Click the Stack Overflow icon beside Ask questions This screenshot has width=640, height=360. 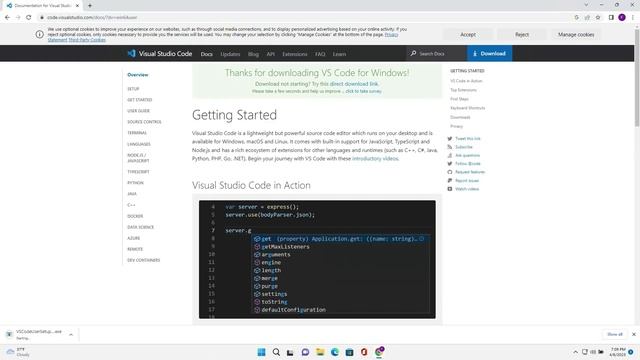[x=450, y=156]
